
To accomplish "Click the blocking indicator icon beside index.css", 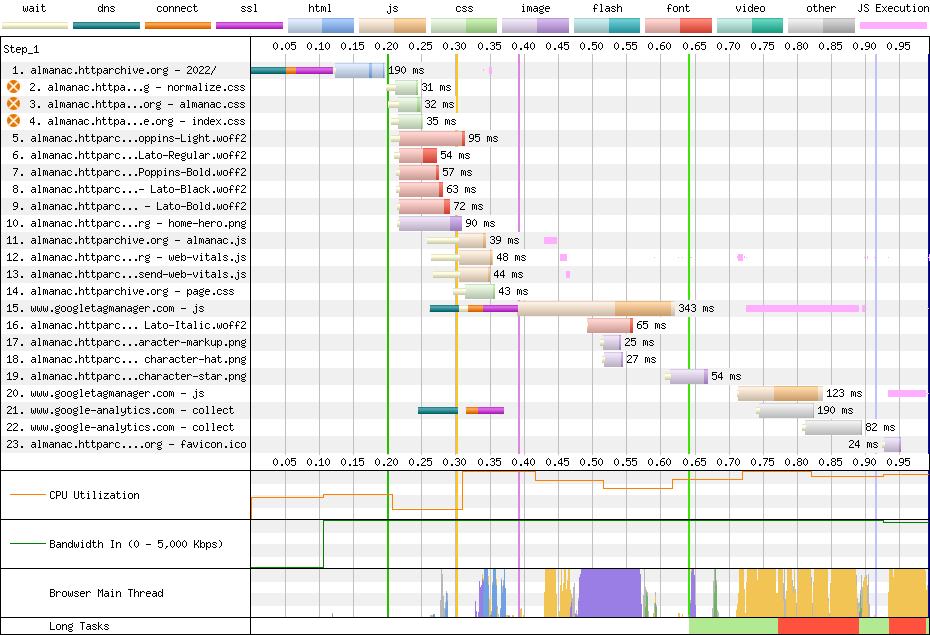I will 13,121.
